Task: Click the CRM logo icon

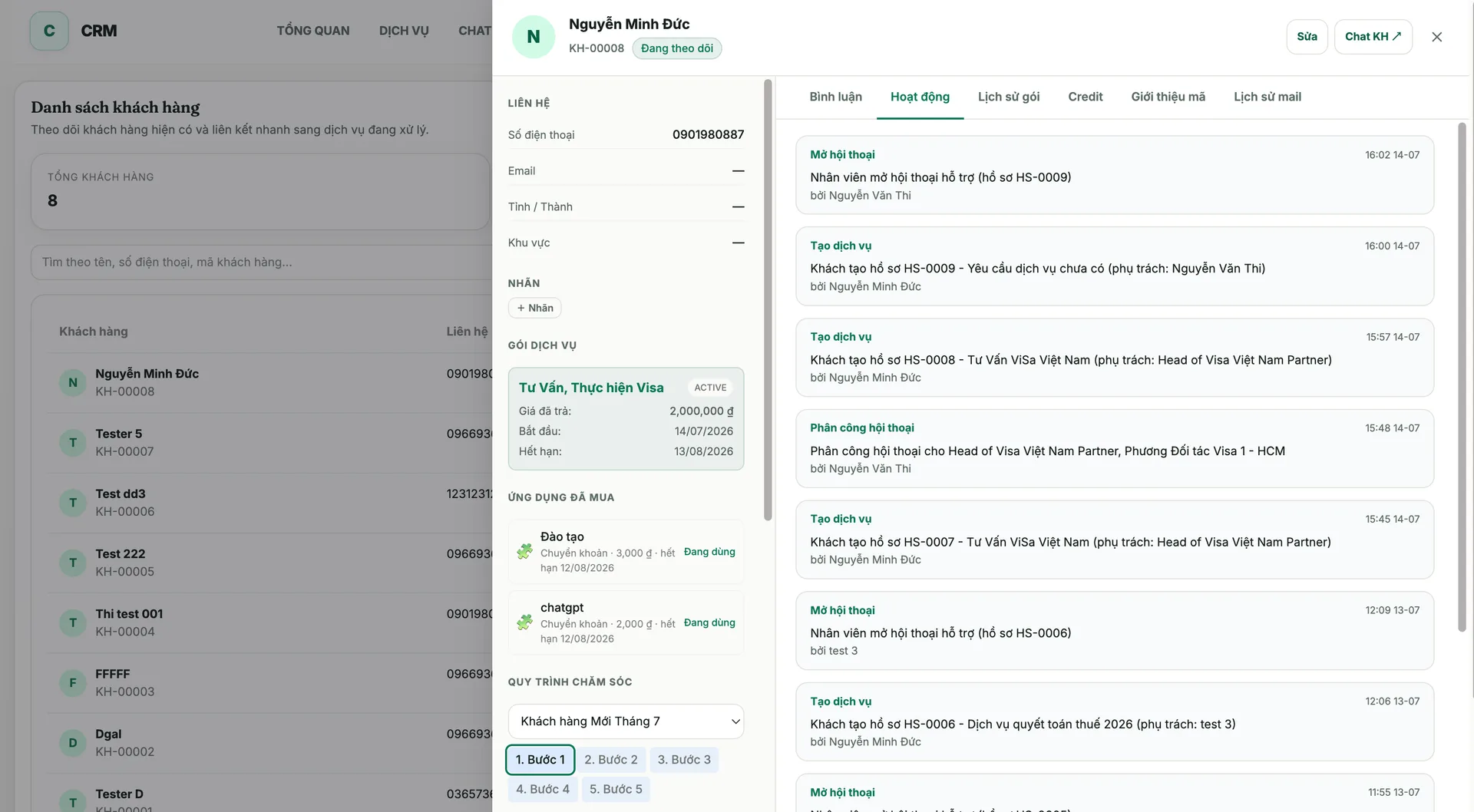Action: [x=49, y=31]
